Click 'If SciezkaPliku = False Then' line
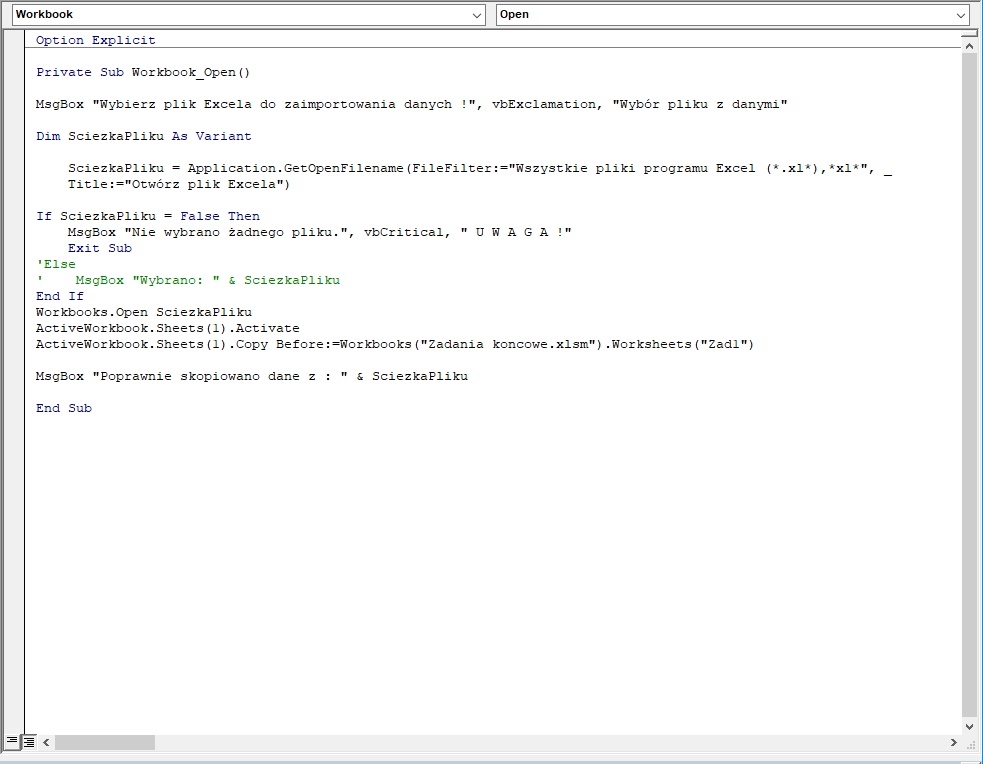 pos(148,216)
